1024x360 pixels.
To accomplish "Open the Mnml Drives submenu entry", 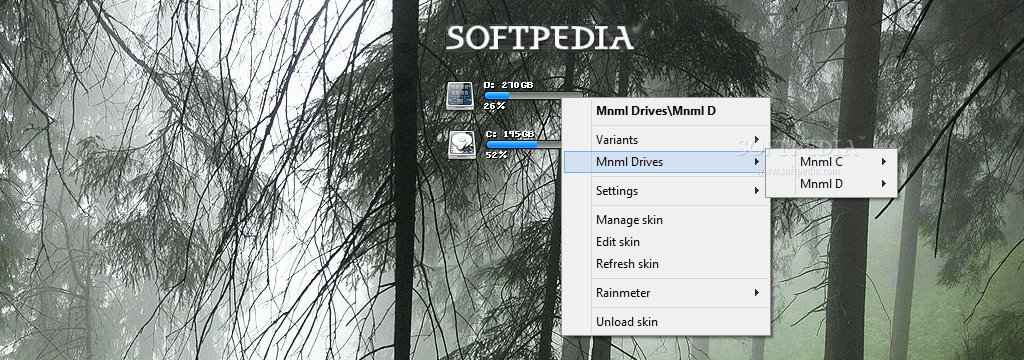I will tap(666, 162).
